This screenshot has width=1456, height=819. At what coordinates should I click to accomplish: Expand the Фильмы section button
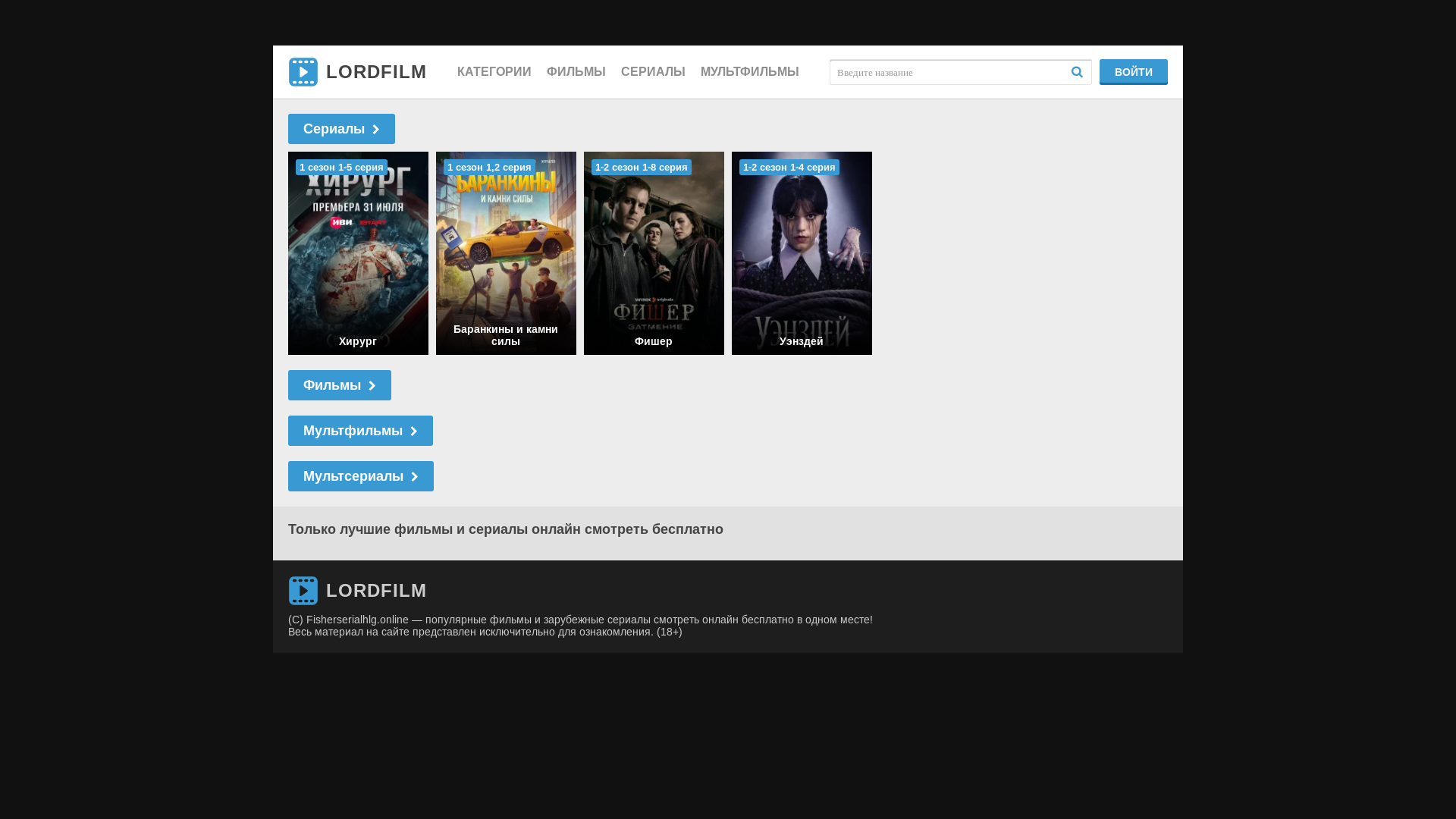pyautogui.click(x=340, y=385)
